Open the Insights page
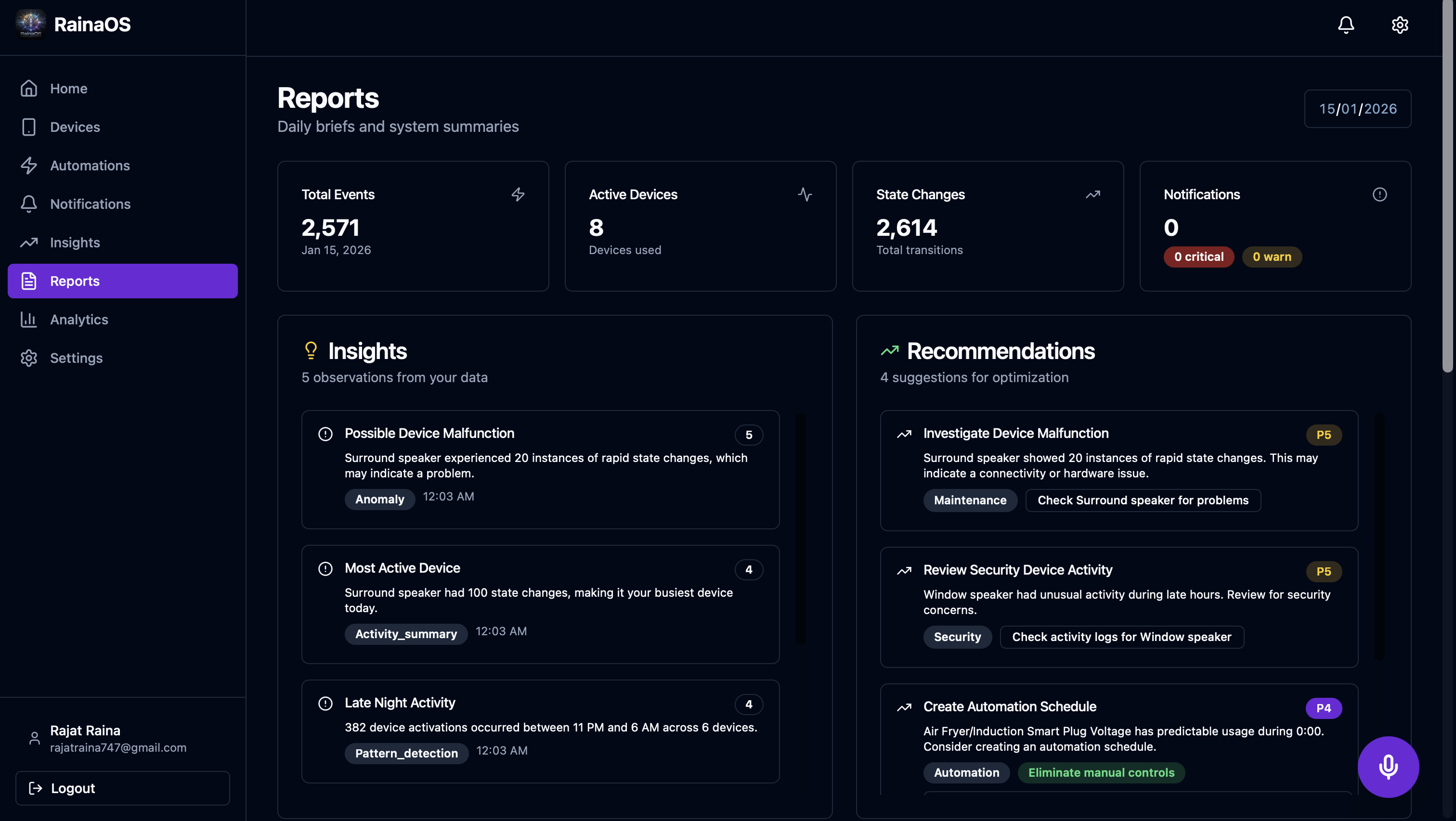1456x821 pixels. (75, 243)
